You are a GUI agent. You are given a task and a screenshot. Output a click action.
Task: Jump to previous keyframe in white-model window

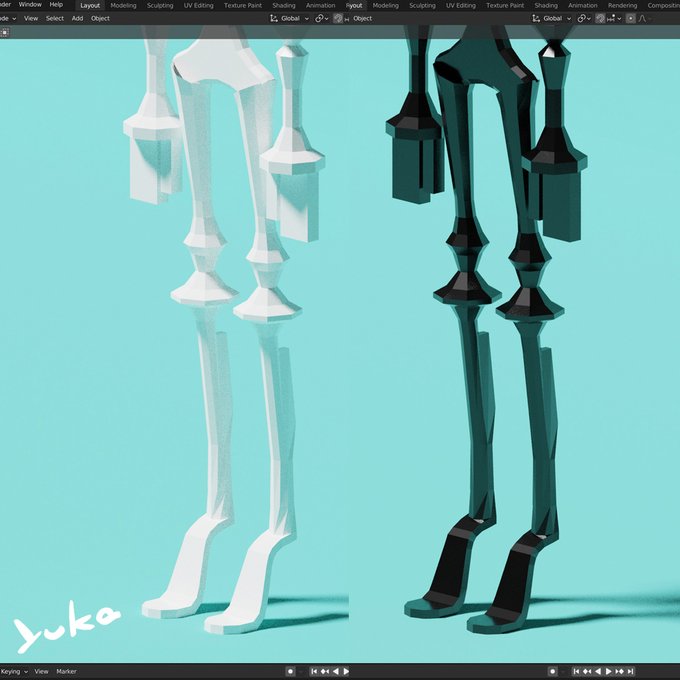click(x=324, y=671)
